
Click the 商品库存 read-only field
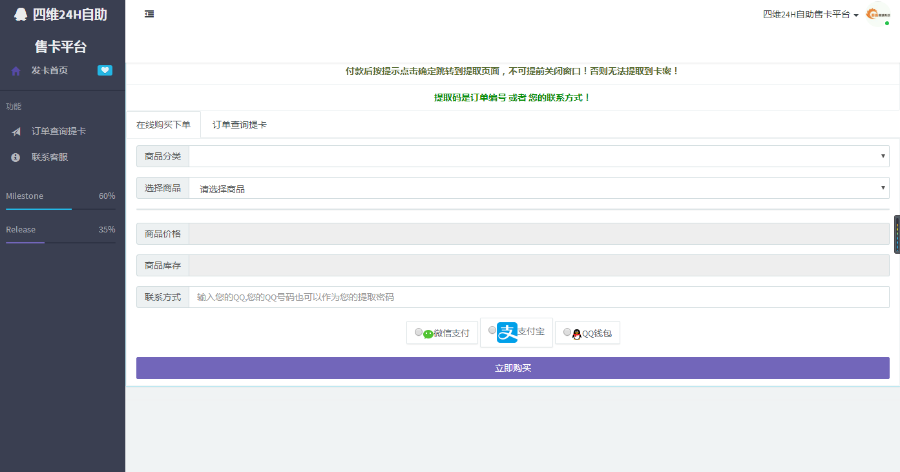539,265
